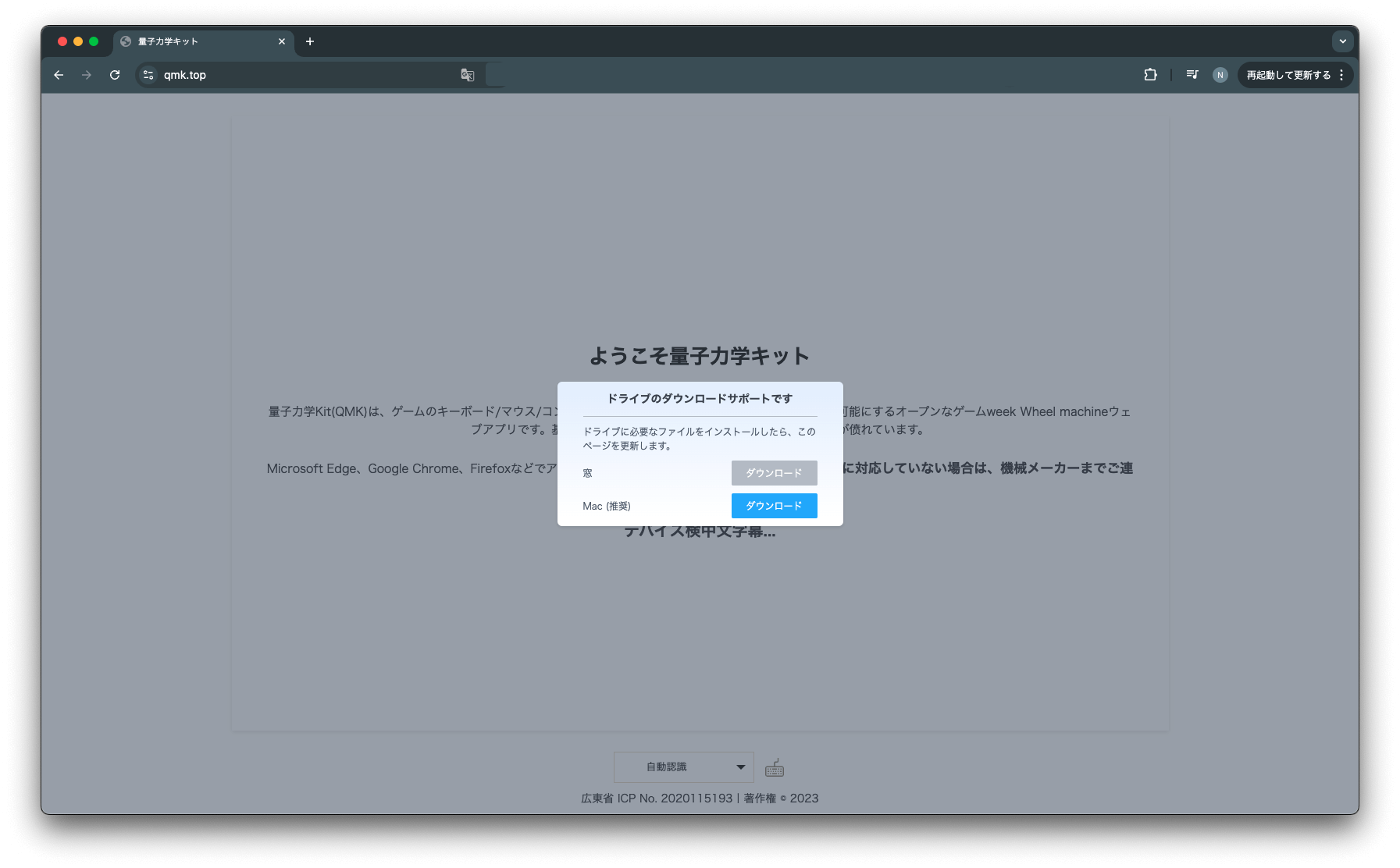Open Chrome's three-dot menu
This screenshot has height=868, width=1400.
pyautogui.click(x=1341, y=75)
